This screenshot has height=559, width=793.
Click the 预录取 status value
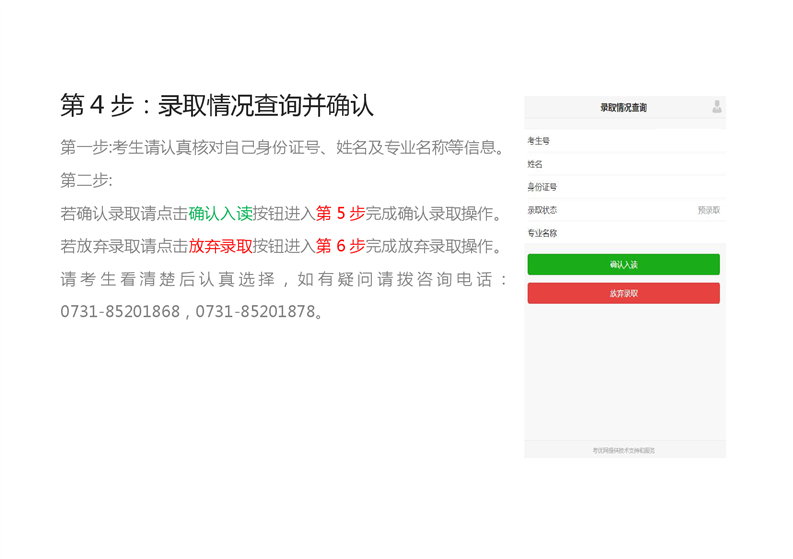click(708, 210)
